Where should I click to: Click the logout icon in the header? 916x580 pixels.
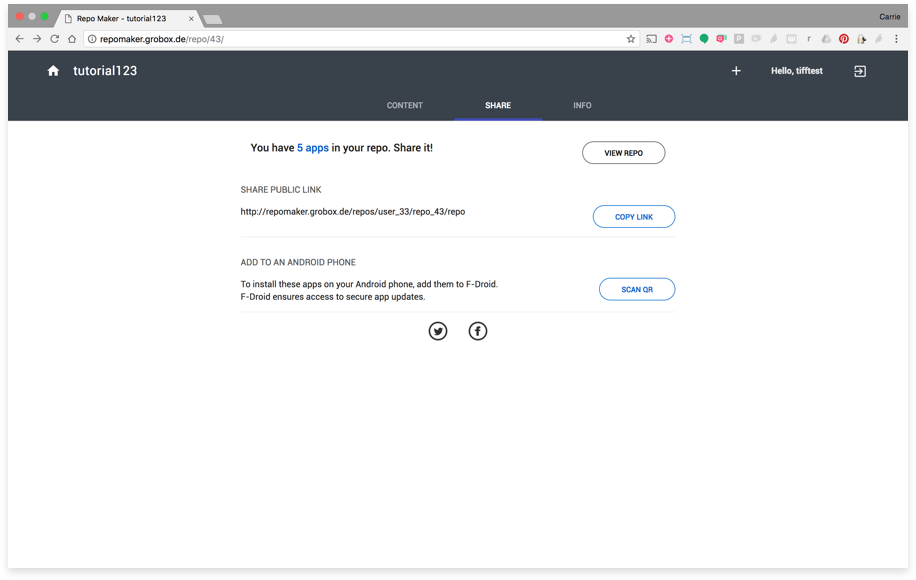coord(860,71)
